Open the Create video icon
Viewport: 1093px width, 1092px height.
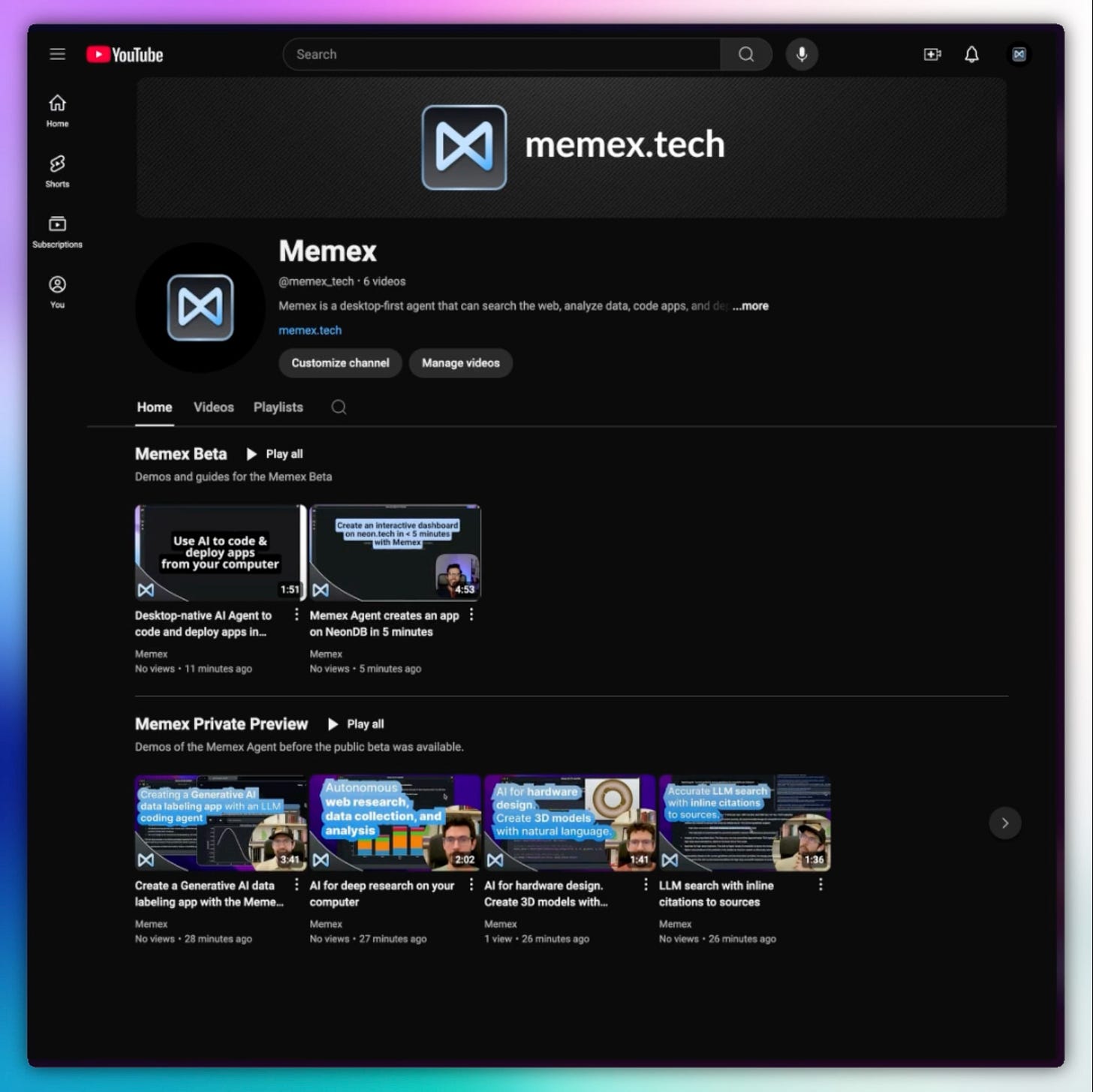pyautogui.click(x=932, y=54)
